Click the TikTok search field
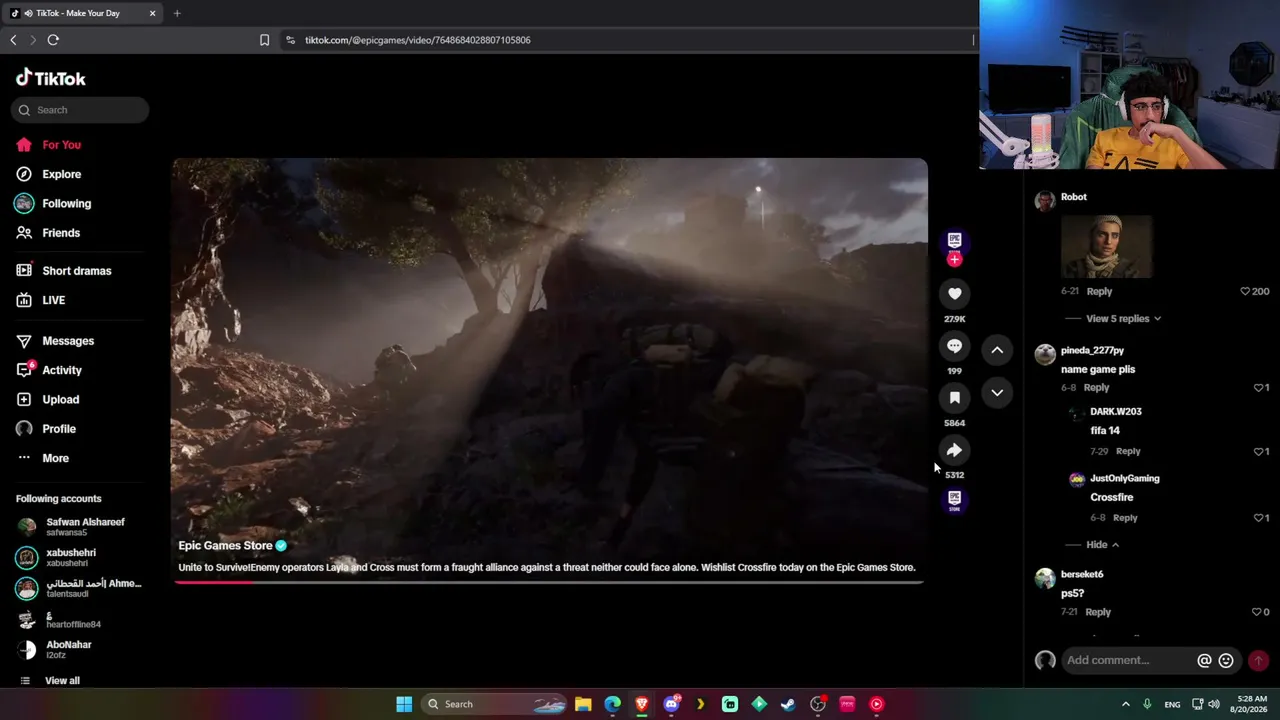Viewport: 1280px width, 720px height. coord(80,110)
